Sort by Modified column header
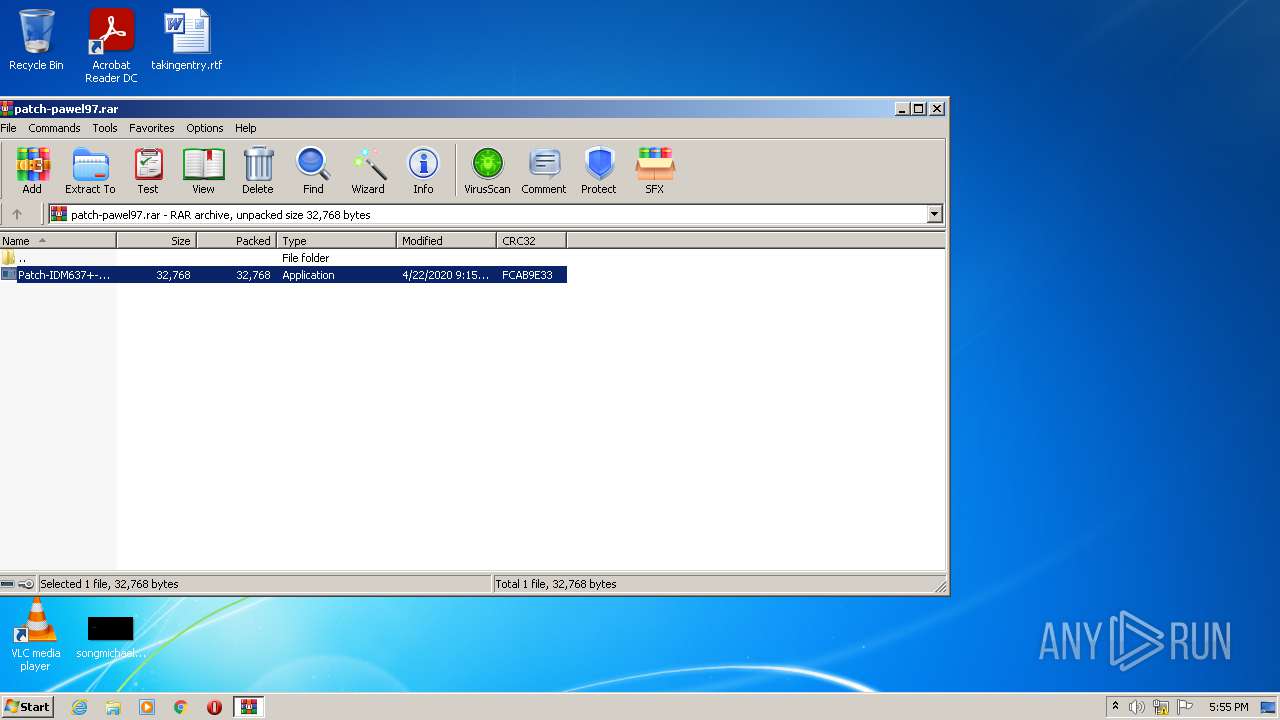 click(447, 241)
